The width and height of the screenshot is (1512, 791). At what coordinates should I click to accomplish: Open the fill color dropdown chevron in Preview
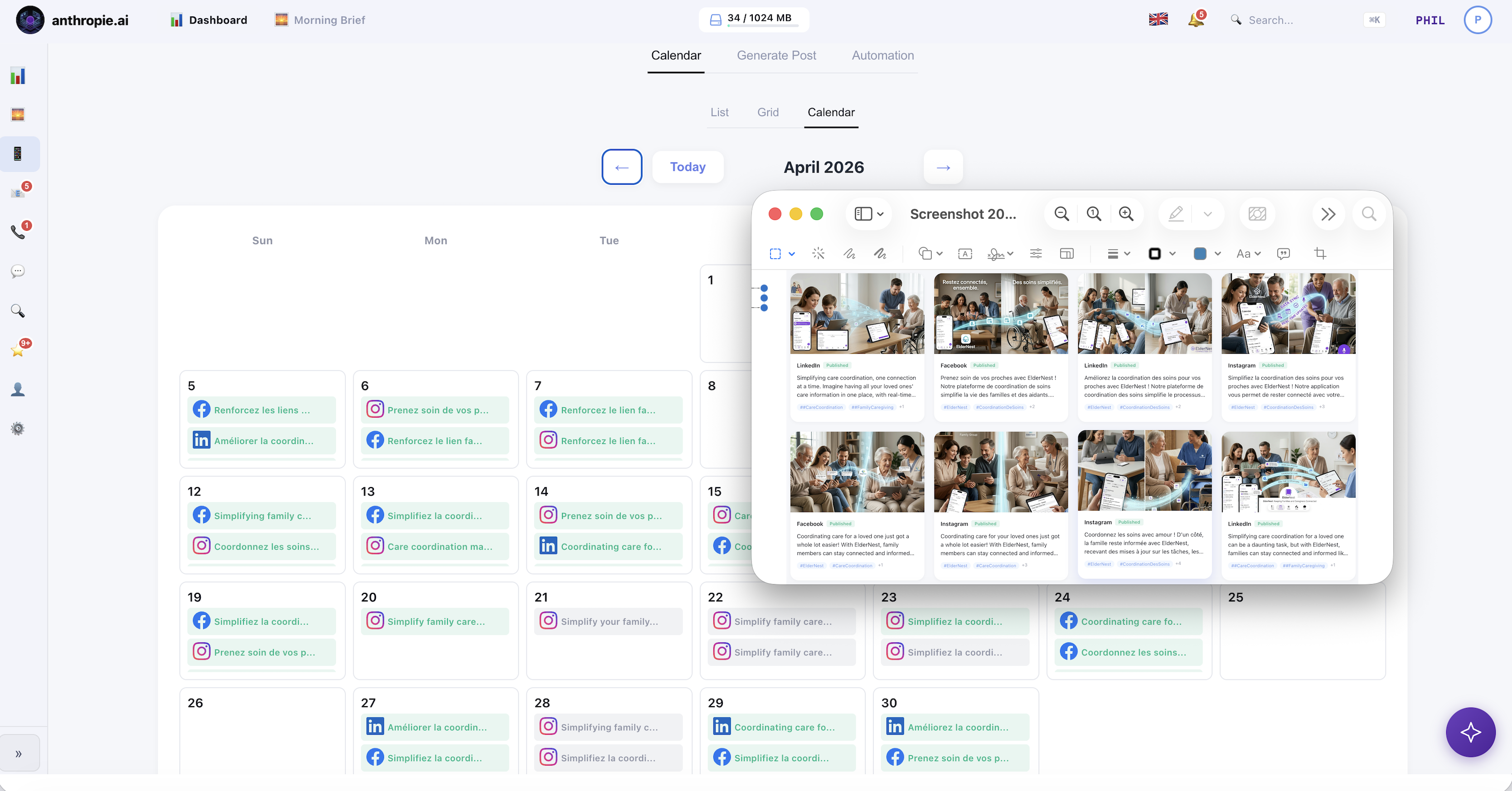[x=1217, y=254]
